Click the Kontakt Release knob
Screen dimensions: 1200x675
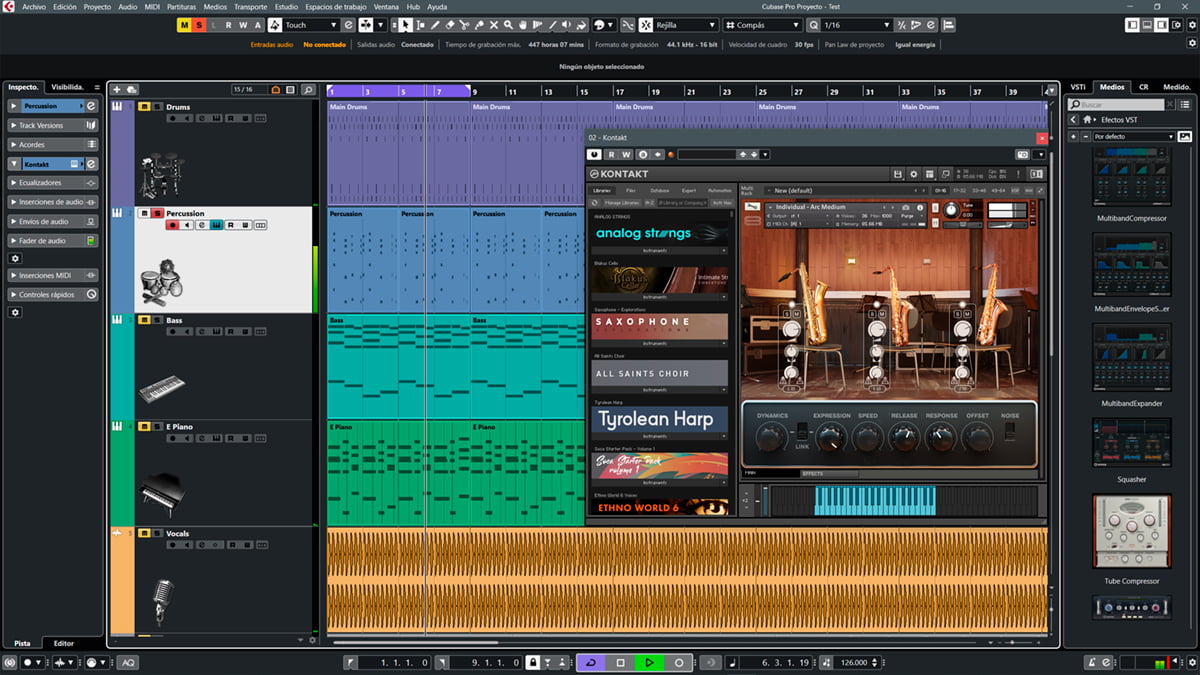[x=904, y=436]
